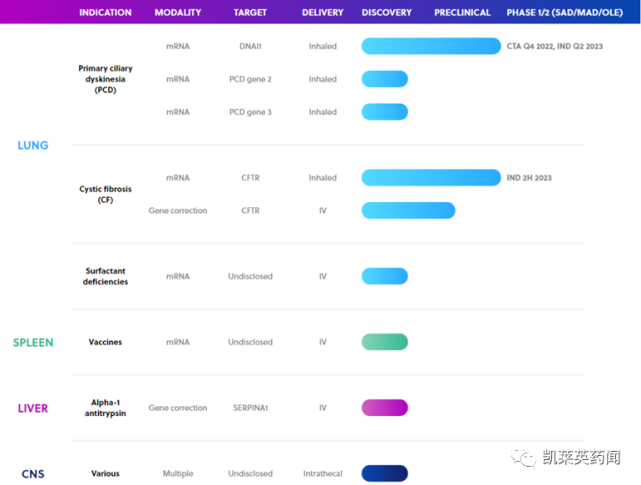This screenshot has height=485, width=641.
Task: Click the DISCOVERY column header
Action: [x=386, y=13]
